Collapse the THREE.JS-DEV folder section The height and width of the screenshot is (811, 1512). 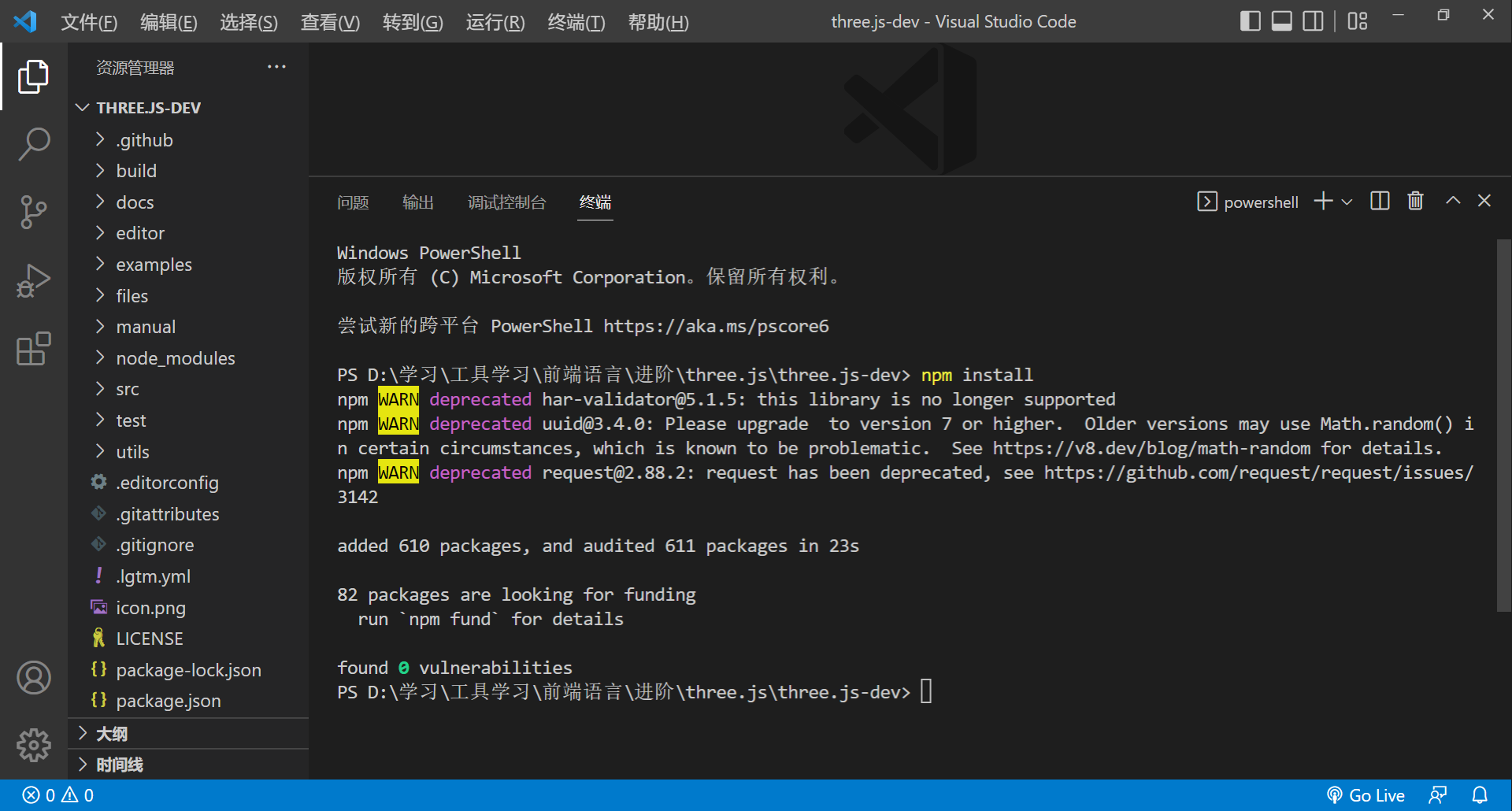[x=188, y=108]
